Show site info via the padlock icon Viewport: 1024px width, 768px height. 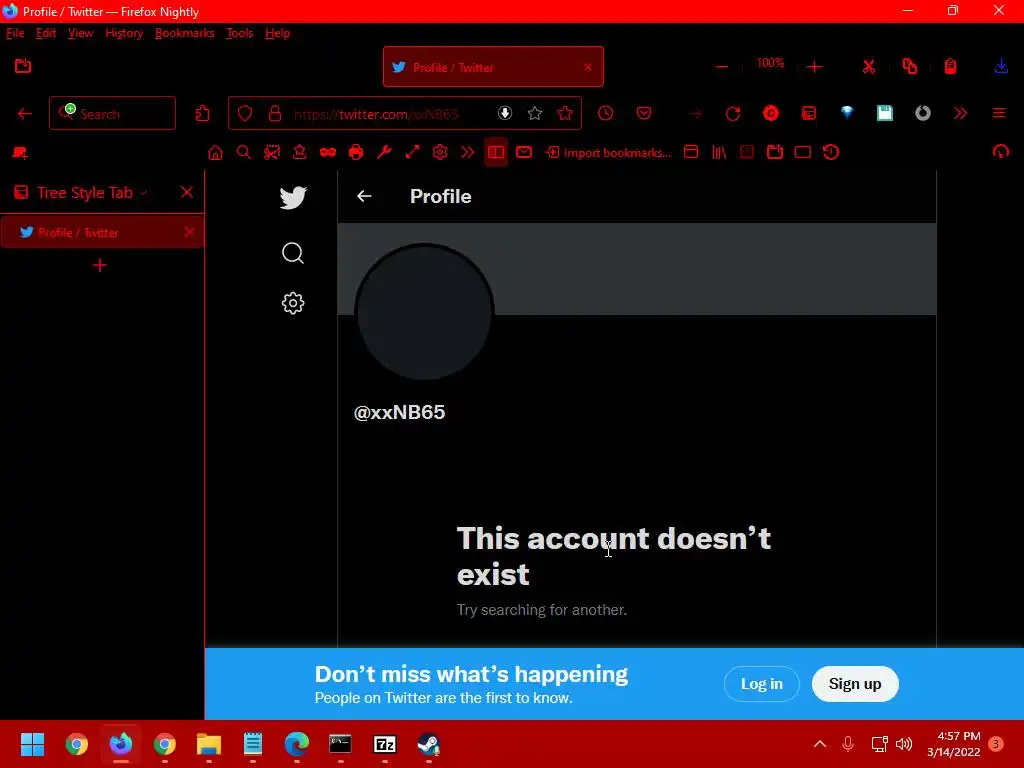[275, 114]
